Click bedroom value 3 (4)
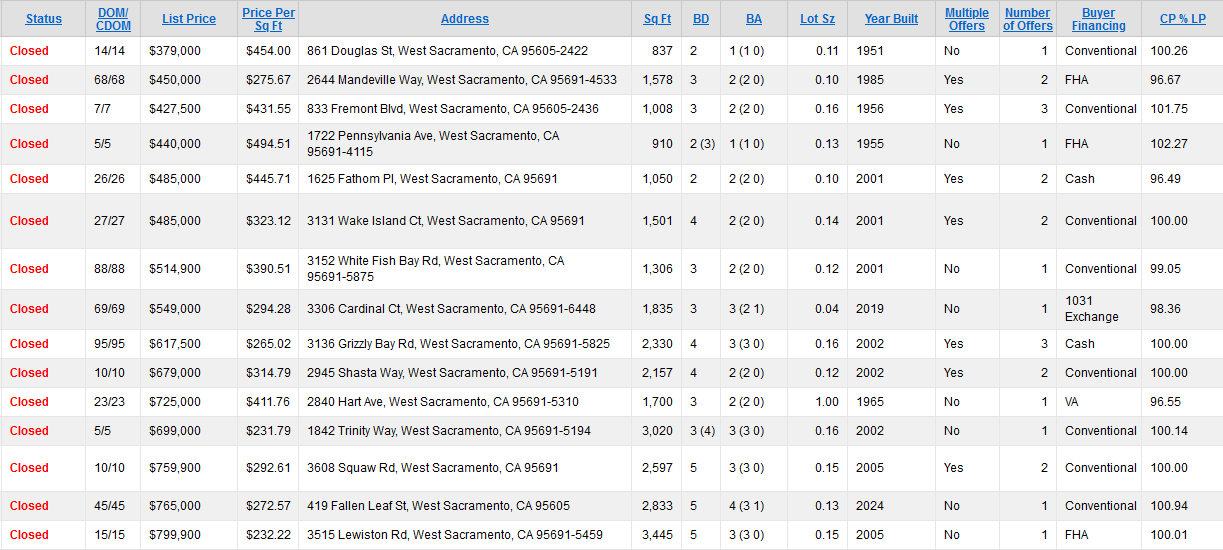 click(703, 431)
